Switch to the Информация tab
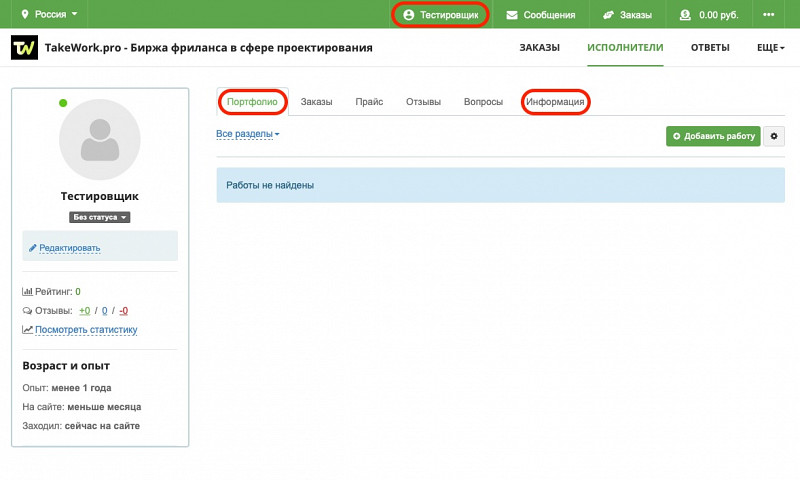 [x=555, y=102]
